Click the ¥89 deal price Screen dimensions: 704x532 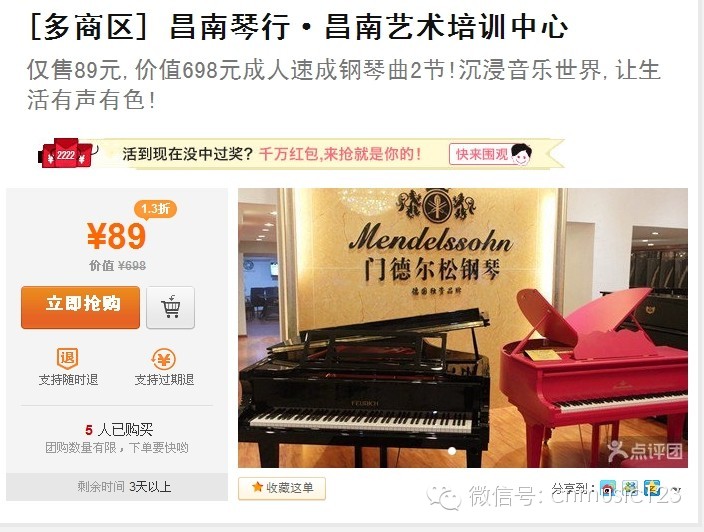coord(117,237)
